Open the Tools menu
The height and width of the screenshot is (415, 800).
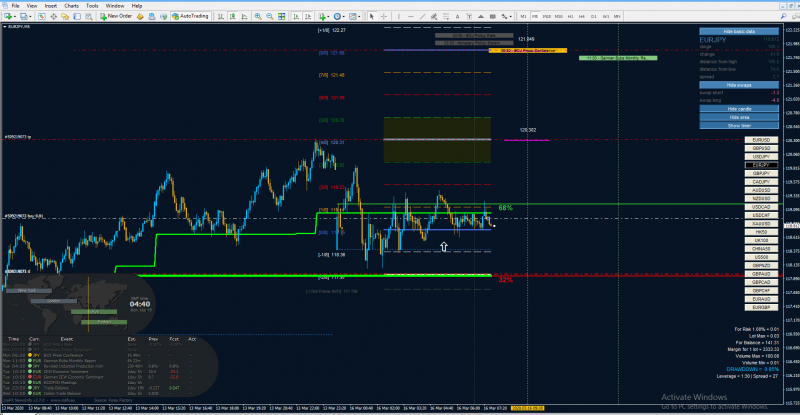(x=92, y=6)
